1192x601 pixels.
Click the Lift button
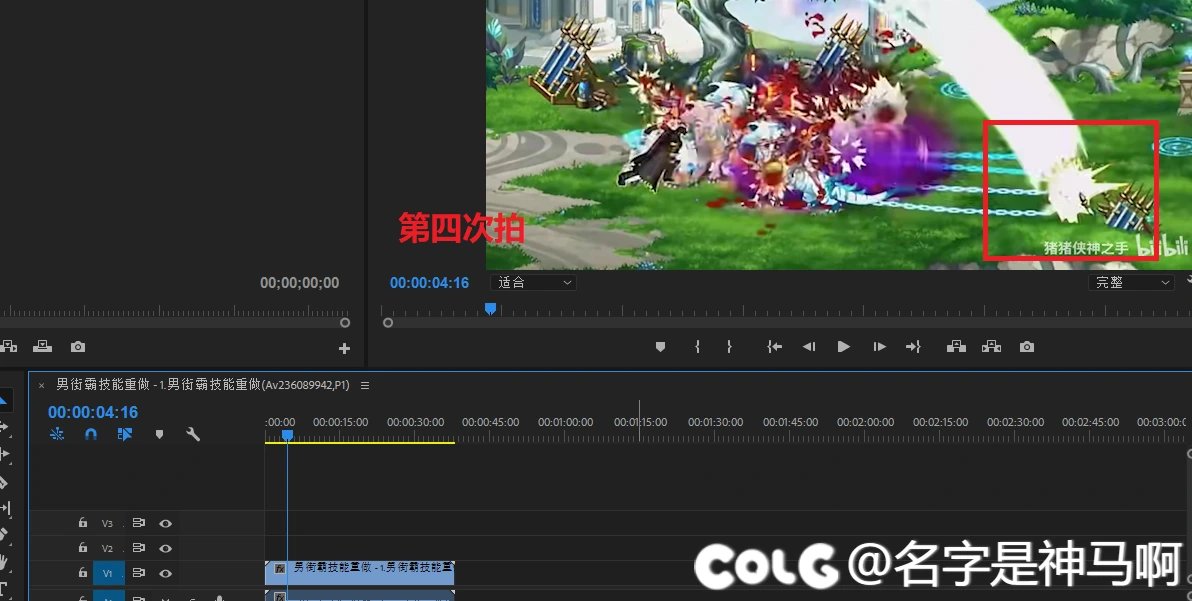coord(956,346)
